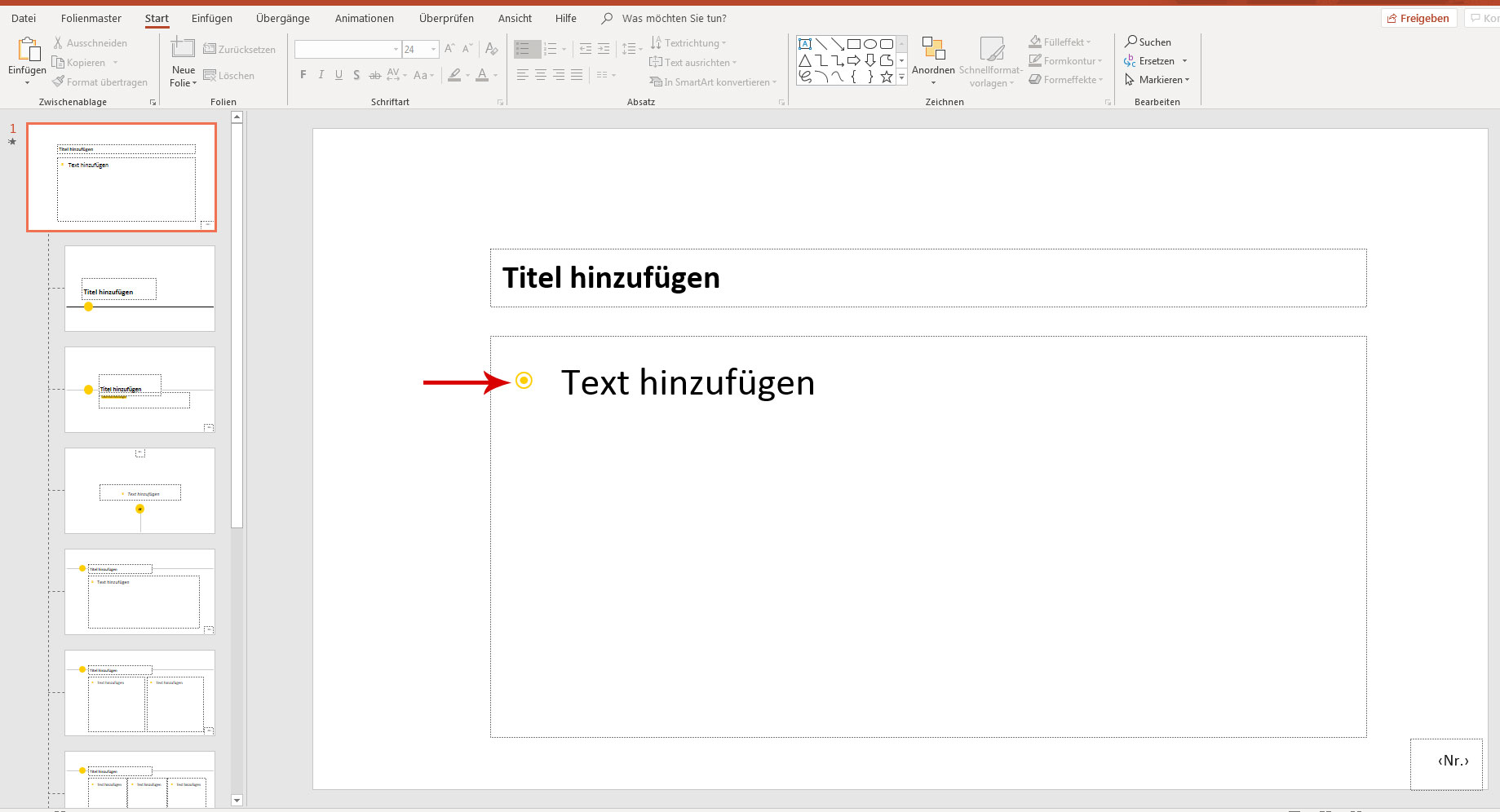Align text right
Viewport: 1500px width, 812px height.
(x=559, y=75)
